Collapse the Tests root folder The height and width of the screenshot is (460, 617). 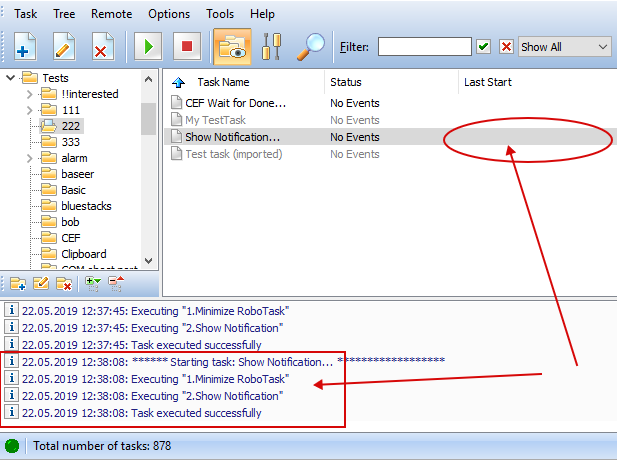[11, 78]
